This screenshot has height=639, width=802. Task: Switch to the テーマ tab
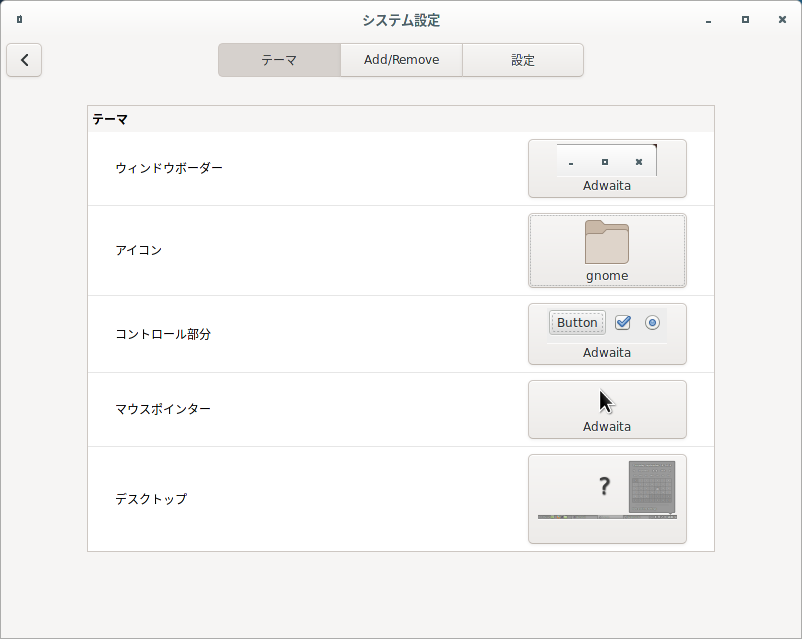(x=279, y=60)
